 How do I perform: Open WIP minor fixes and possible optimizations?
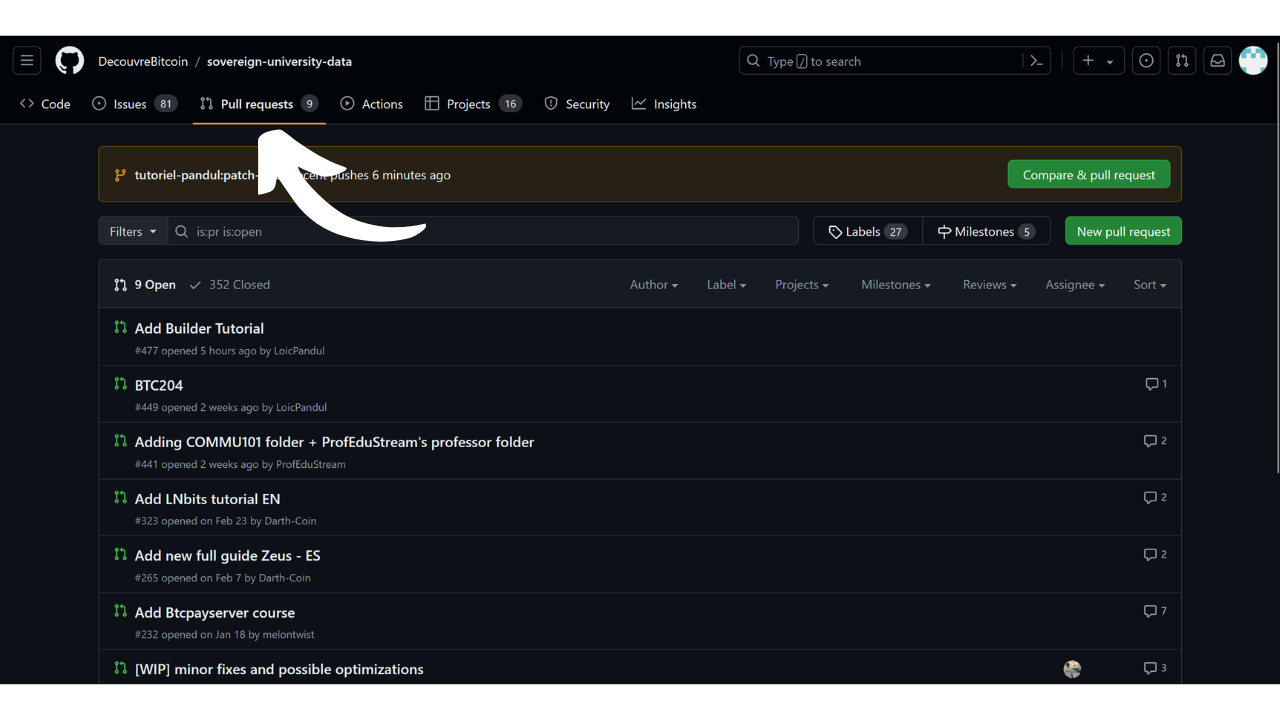point(279,669)
